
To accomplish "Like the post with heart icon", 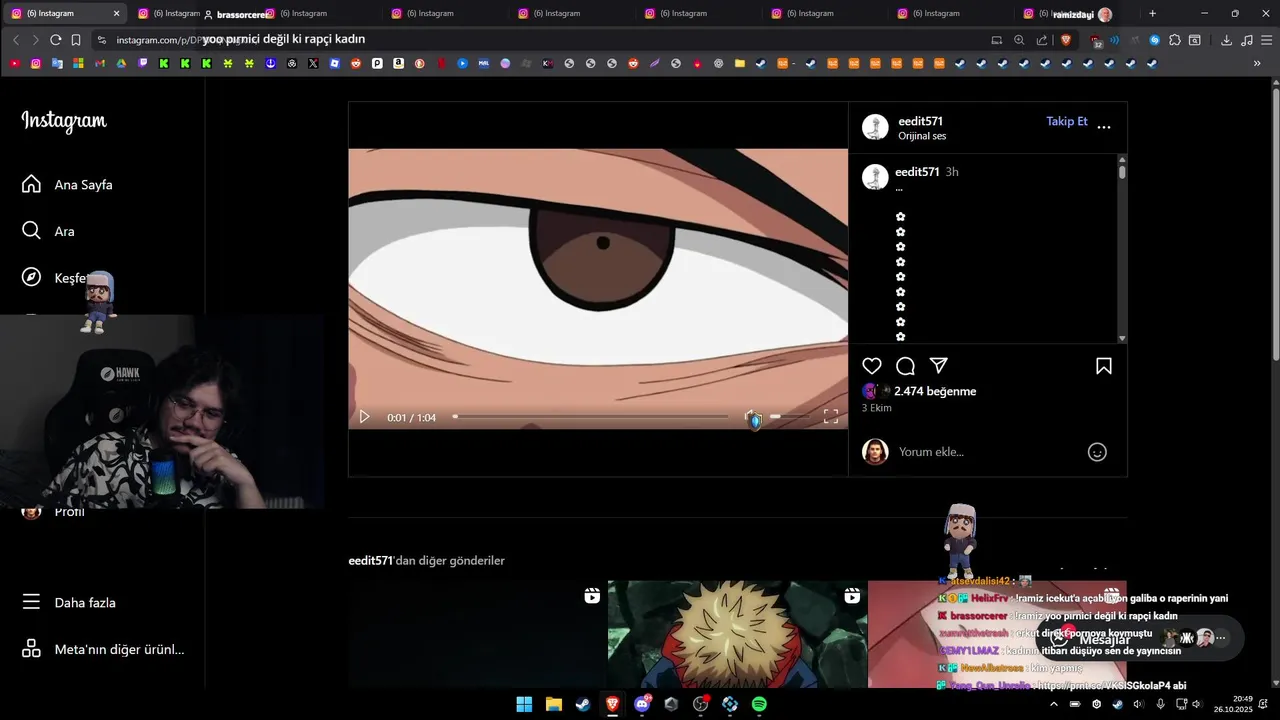I will [x=872, y=366].
